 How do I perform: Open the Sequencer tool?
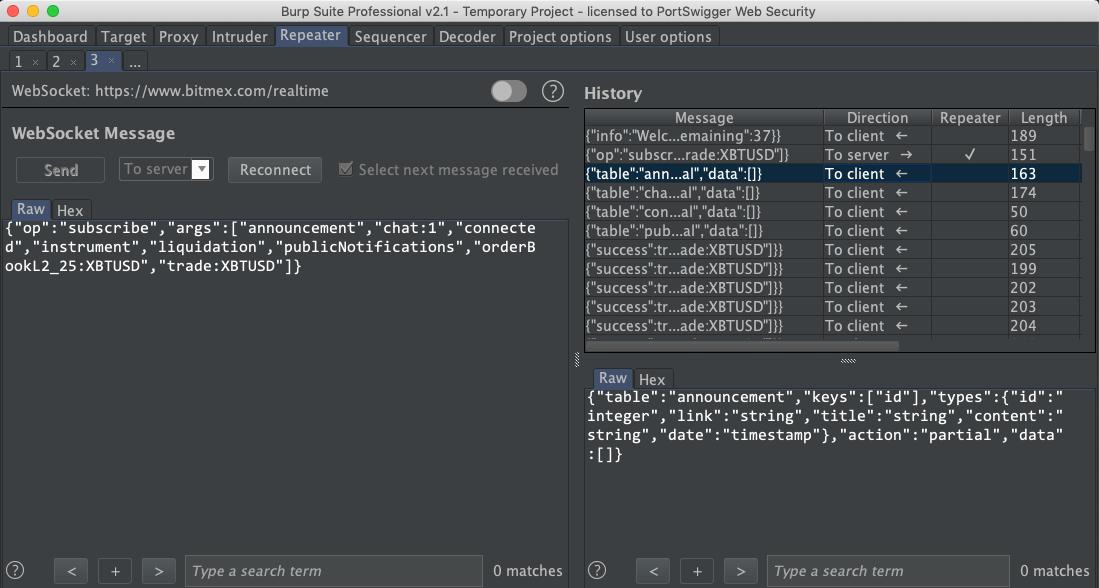click(391, 36)
